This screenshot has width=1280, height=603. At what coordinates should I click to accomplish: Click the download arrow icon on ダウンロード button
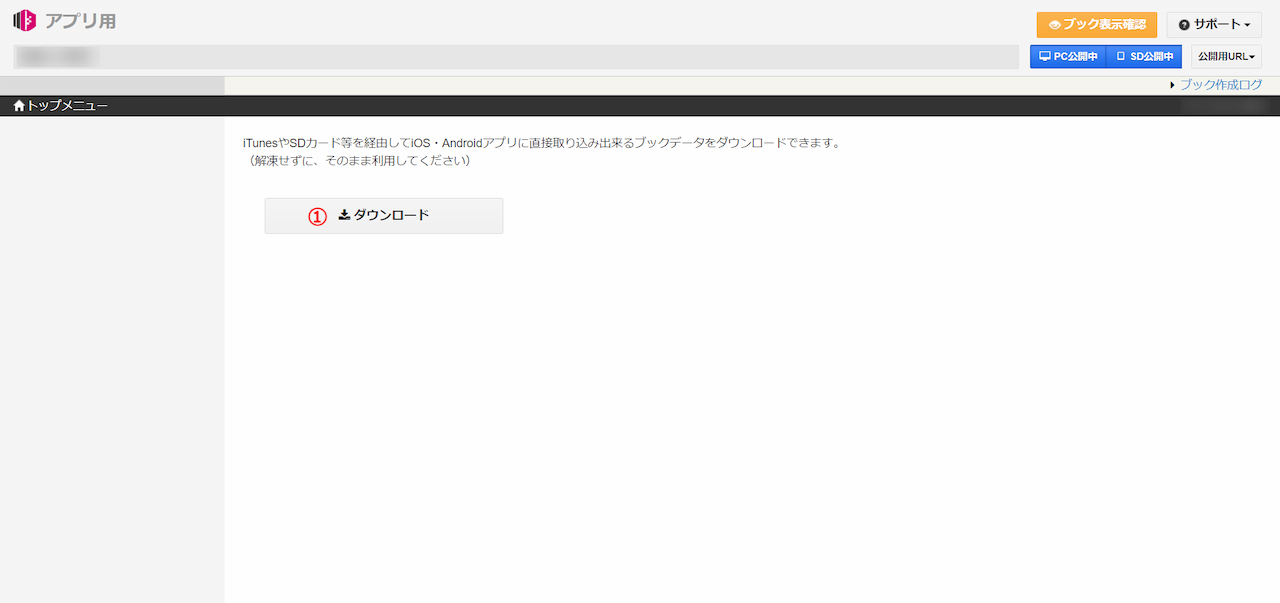pyautogui.click(x=345, y=214)
